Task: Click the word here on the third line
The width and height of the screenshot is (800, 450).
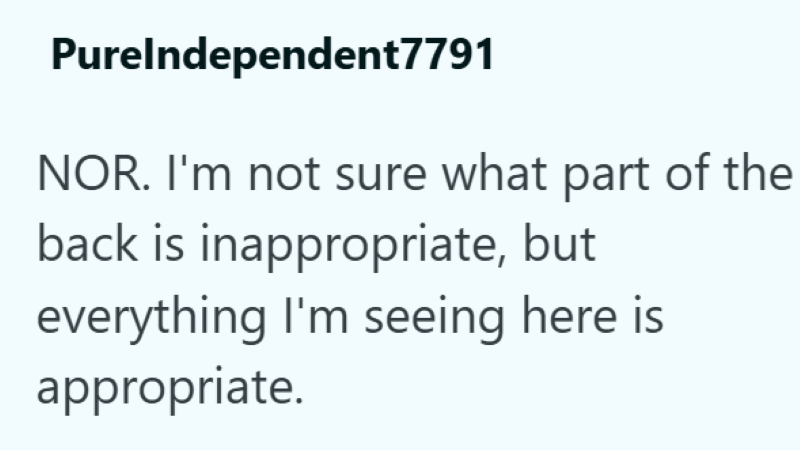Action: click(x=569, y=315)
